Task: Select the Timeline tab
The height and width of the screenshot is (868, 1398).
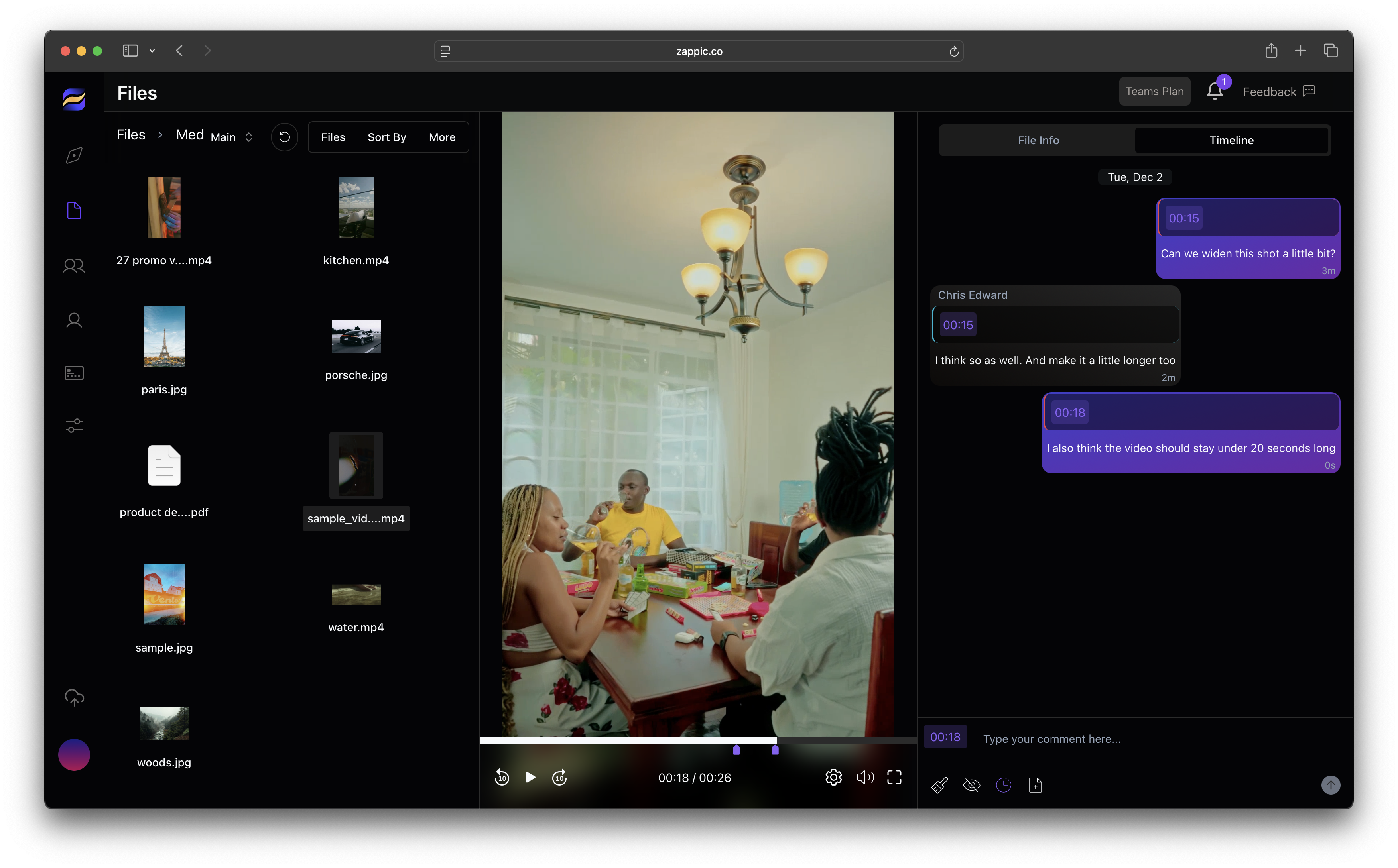Action: click(x=1231, y=140)
